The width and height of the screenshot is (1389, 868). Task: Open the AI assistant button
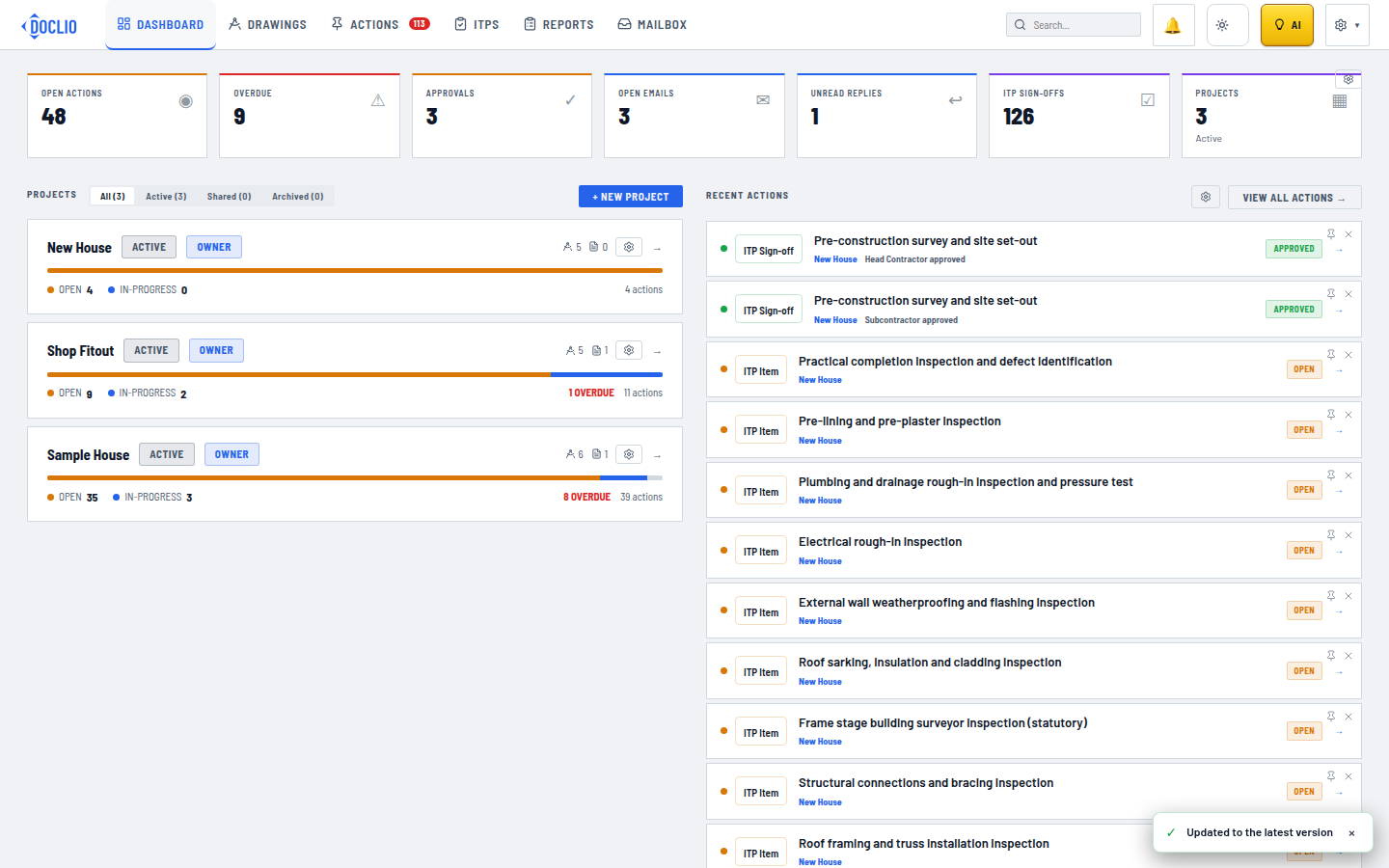(1287, 25)
